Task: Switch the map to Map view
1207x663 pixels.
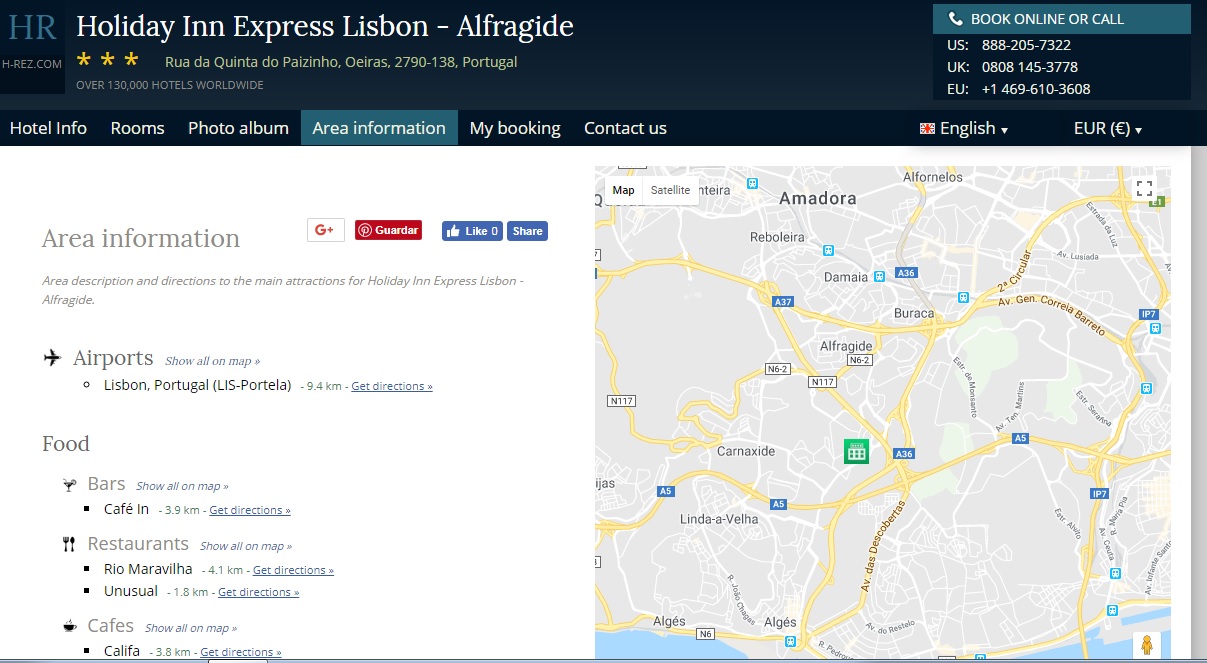Action: (624, 190)
